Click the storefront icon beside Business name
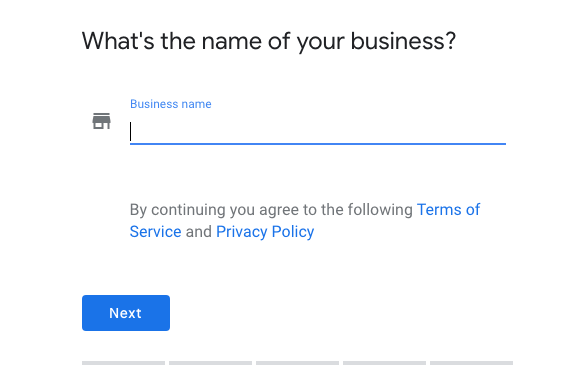This screenshot has height=385, width=586. [101, 121]
